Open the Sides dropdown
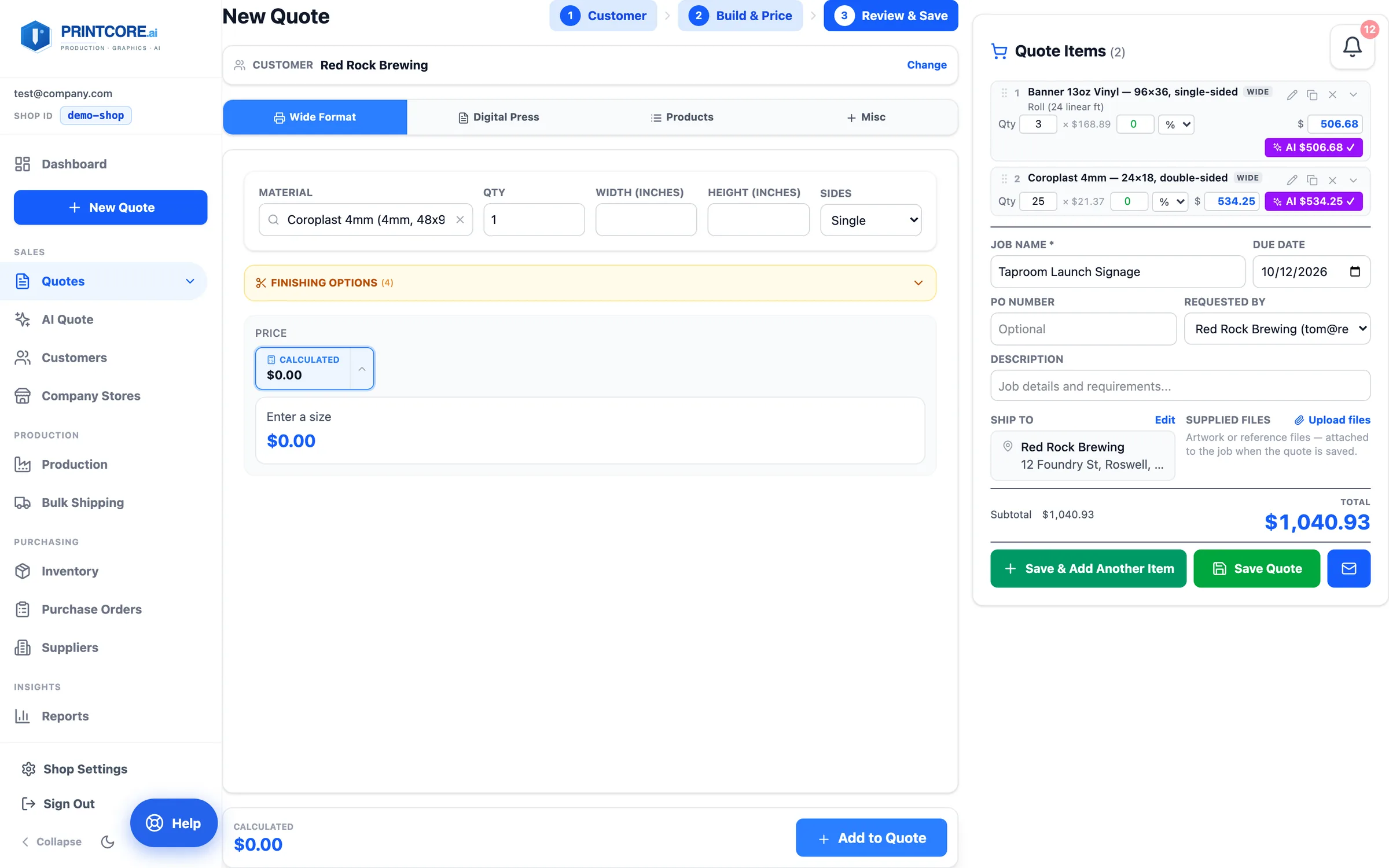Screen dimensions: 1389x868 870,220
